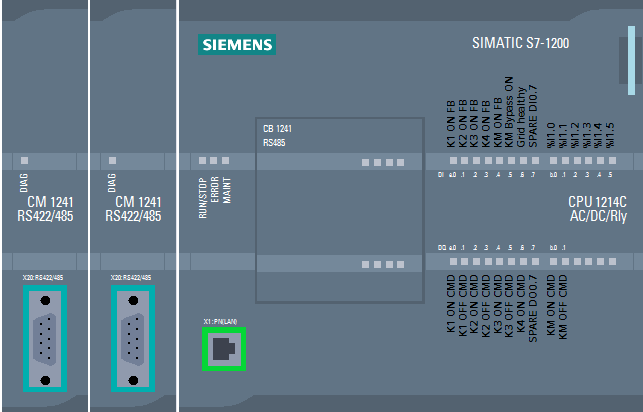643x412 pixels.
Task: Click the K4 ON FB input label
Action: tap(486, 124)
